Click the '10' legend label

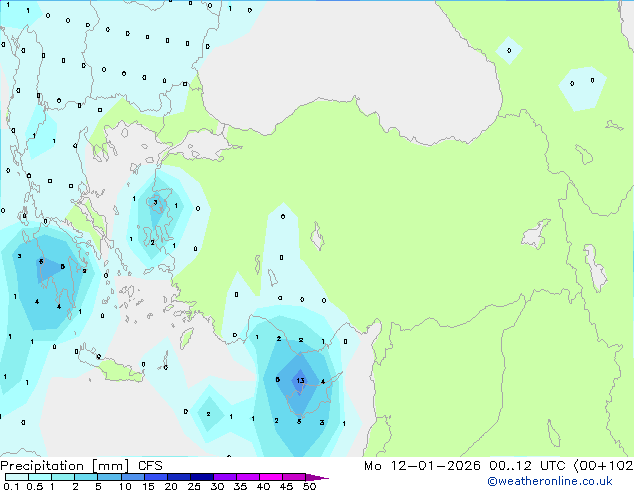point(125,486)
